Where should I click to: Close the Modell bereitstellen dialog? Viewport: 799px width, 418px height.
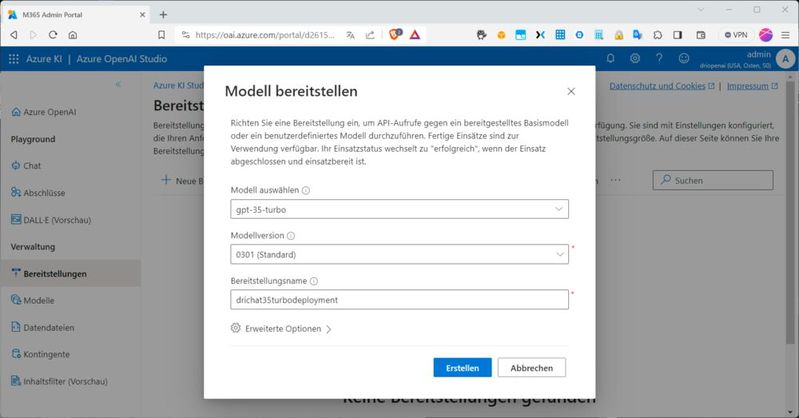click(x=571, y=91)
